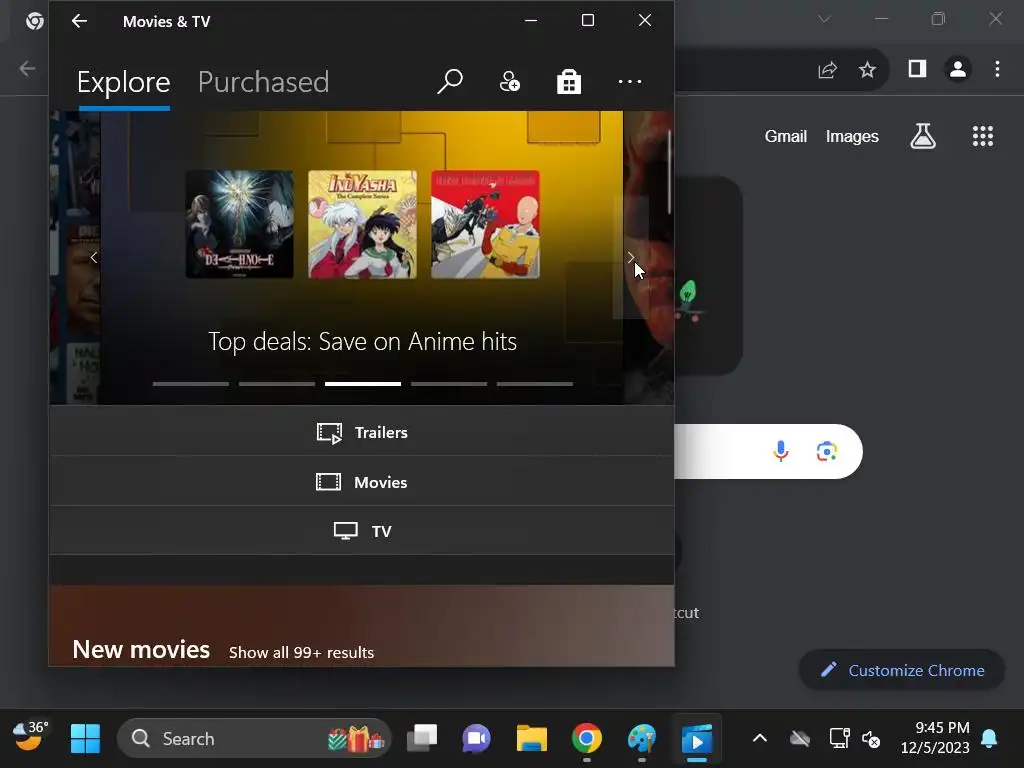1024x768 pixels.
Task: Open Top deals: Save on Anime hits
Action: (362, 342)
